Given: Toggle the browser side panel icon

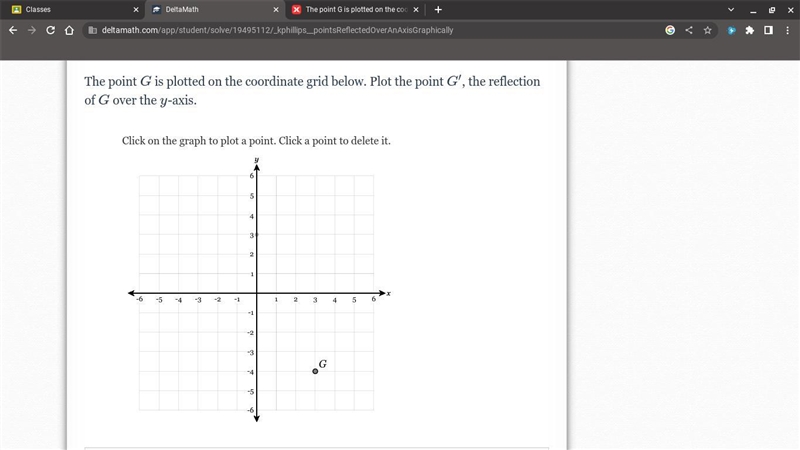Looking at the screenshot, I should 768,30.
